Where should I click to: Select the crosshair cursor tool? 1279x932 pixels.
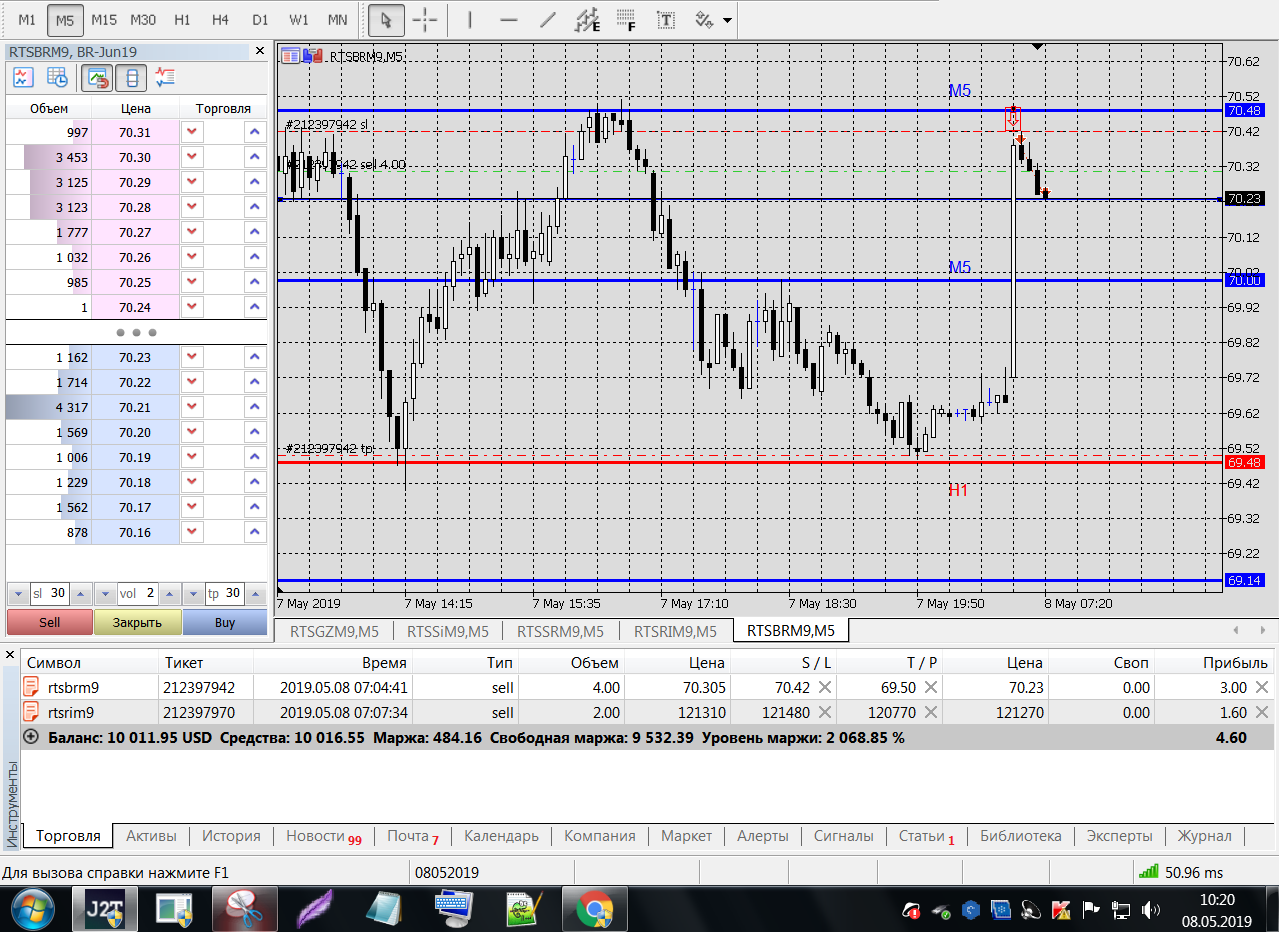425,20
